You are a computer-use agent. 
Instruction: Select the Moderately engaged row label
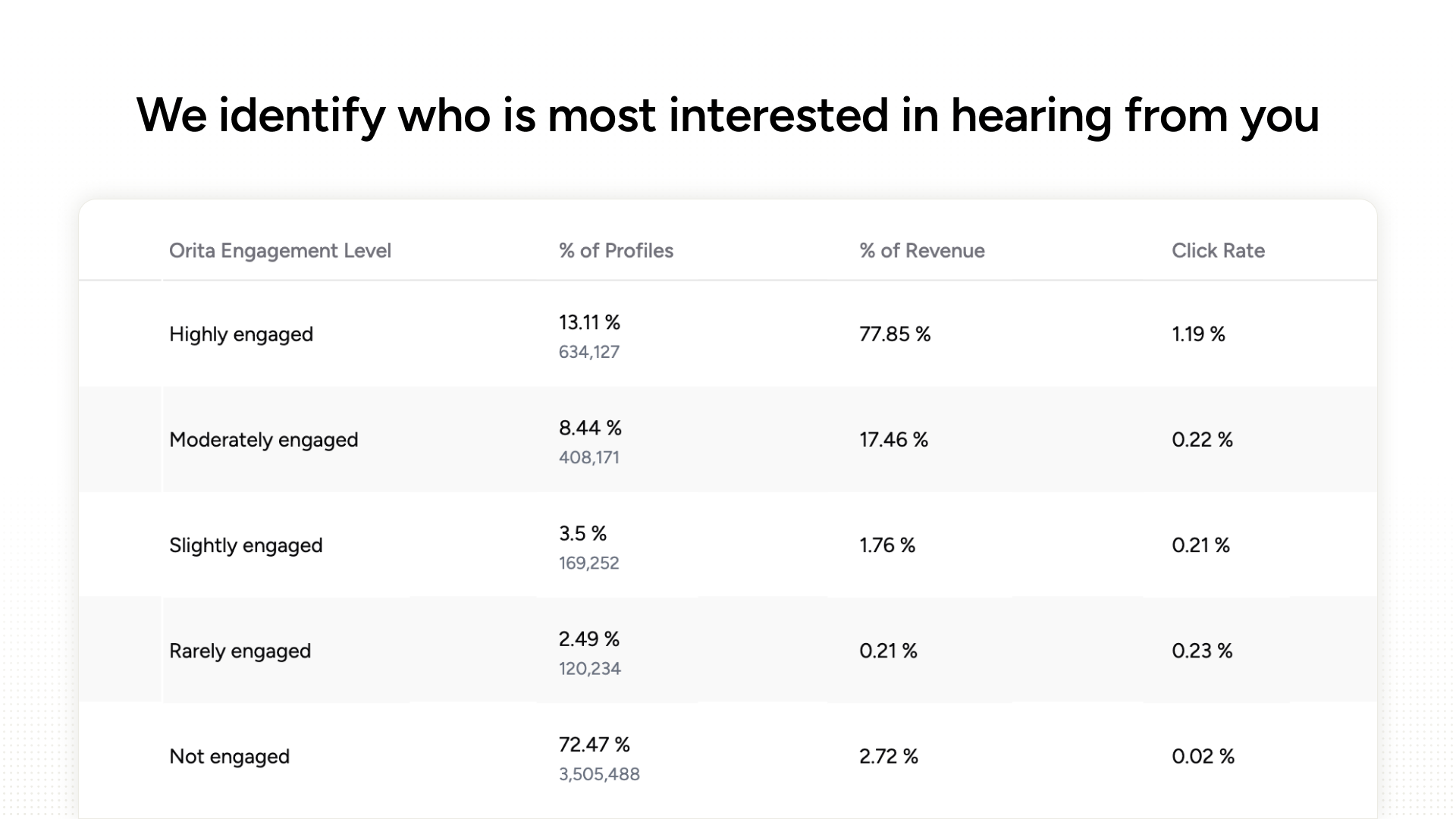pos(263,440)
